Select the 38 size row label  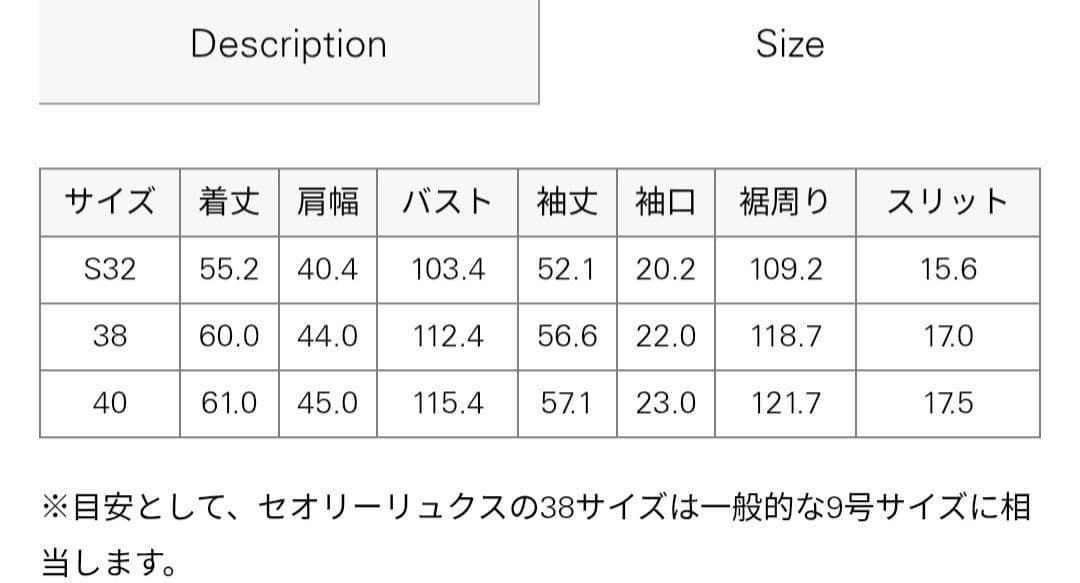tap(110, 336)
